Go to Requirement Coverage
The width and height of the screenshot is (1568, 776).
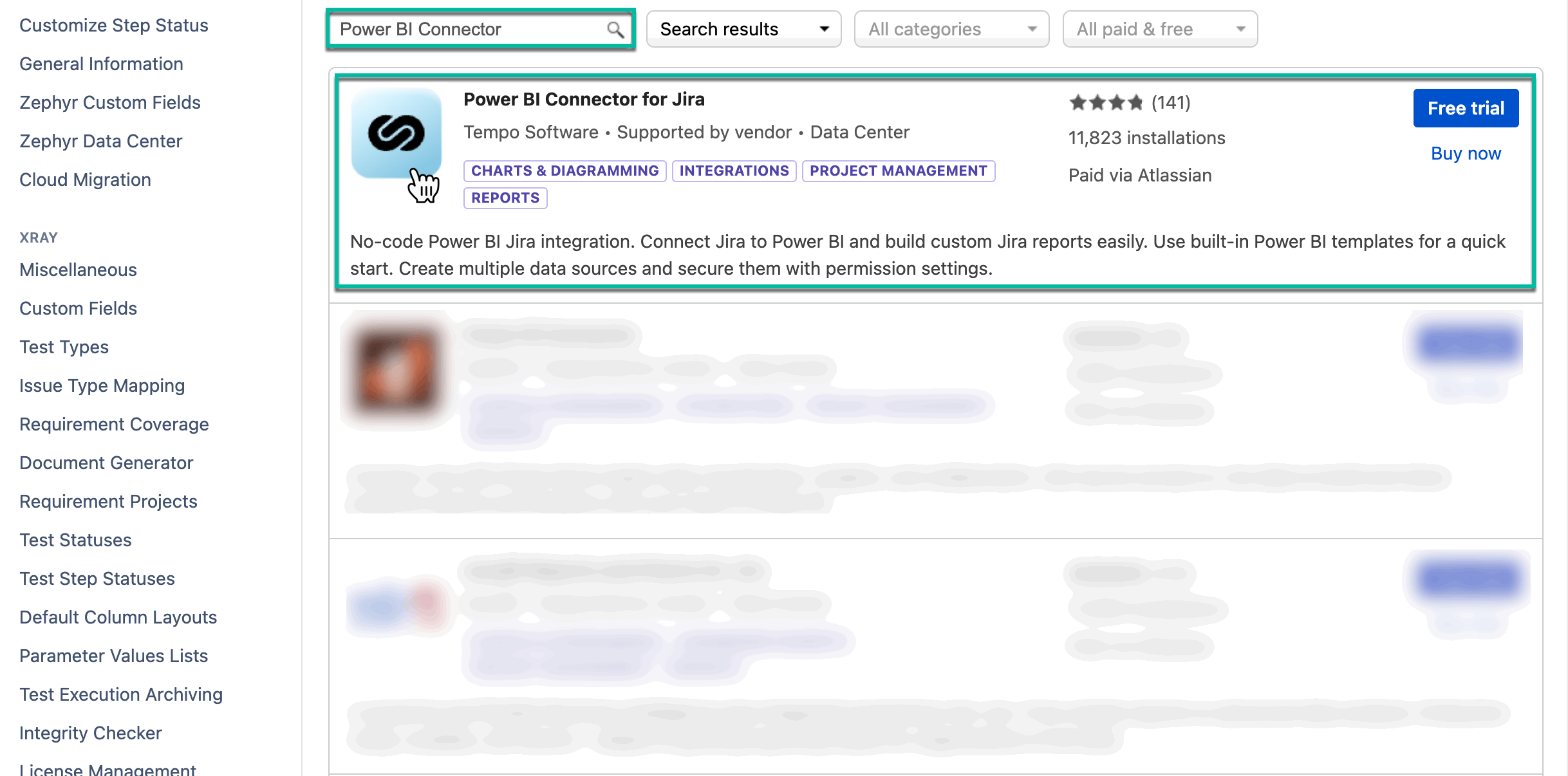click(x=115, y=424)
